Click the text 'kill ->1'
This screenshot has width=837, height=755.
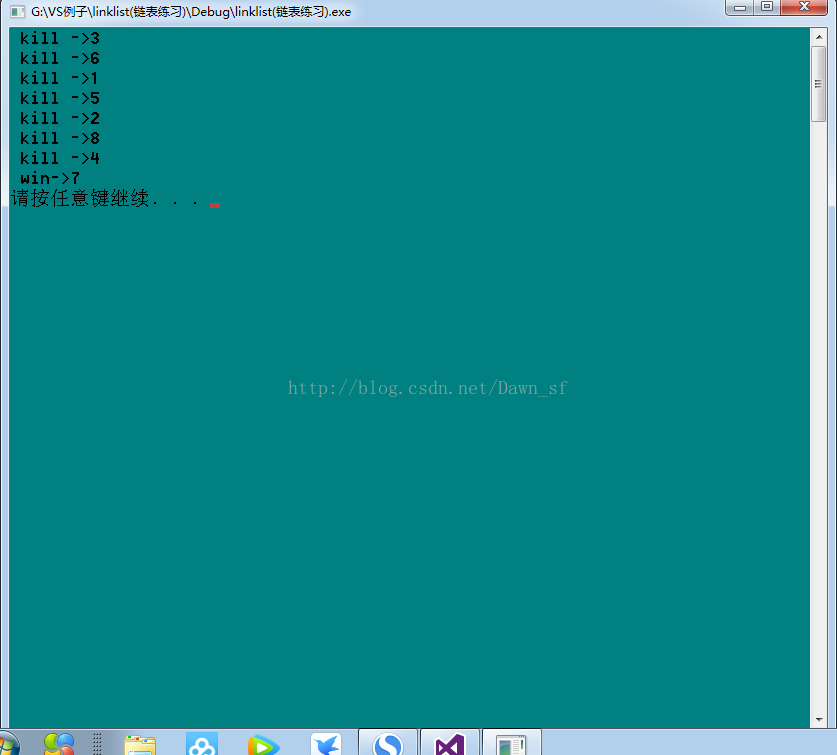coord(59,78)
